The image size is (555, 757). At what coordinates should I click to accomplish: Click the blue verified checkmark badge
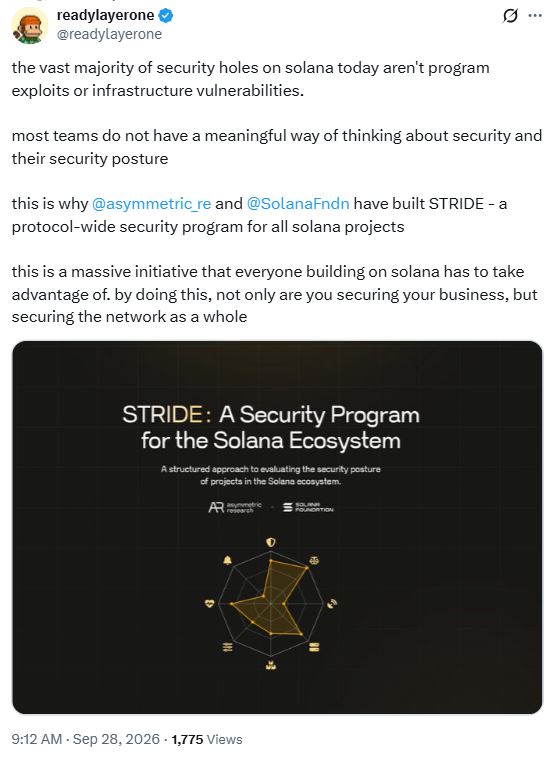tap(166, 15)
